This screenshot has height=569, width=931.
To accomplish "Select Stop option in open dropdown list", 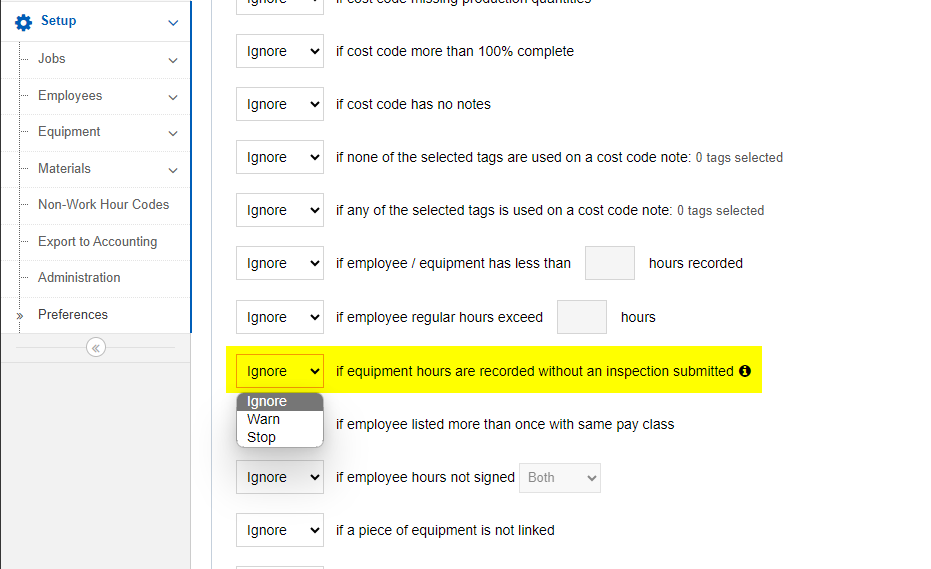I will pyautogui.click(x=280, y=437).
